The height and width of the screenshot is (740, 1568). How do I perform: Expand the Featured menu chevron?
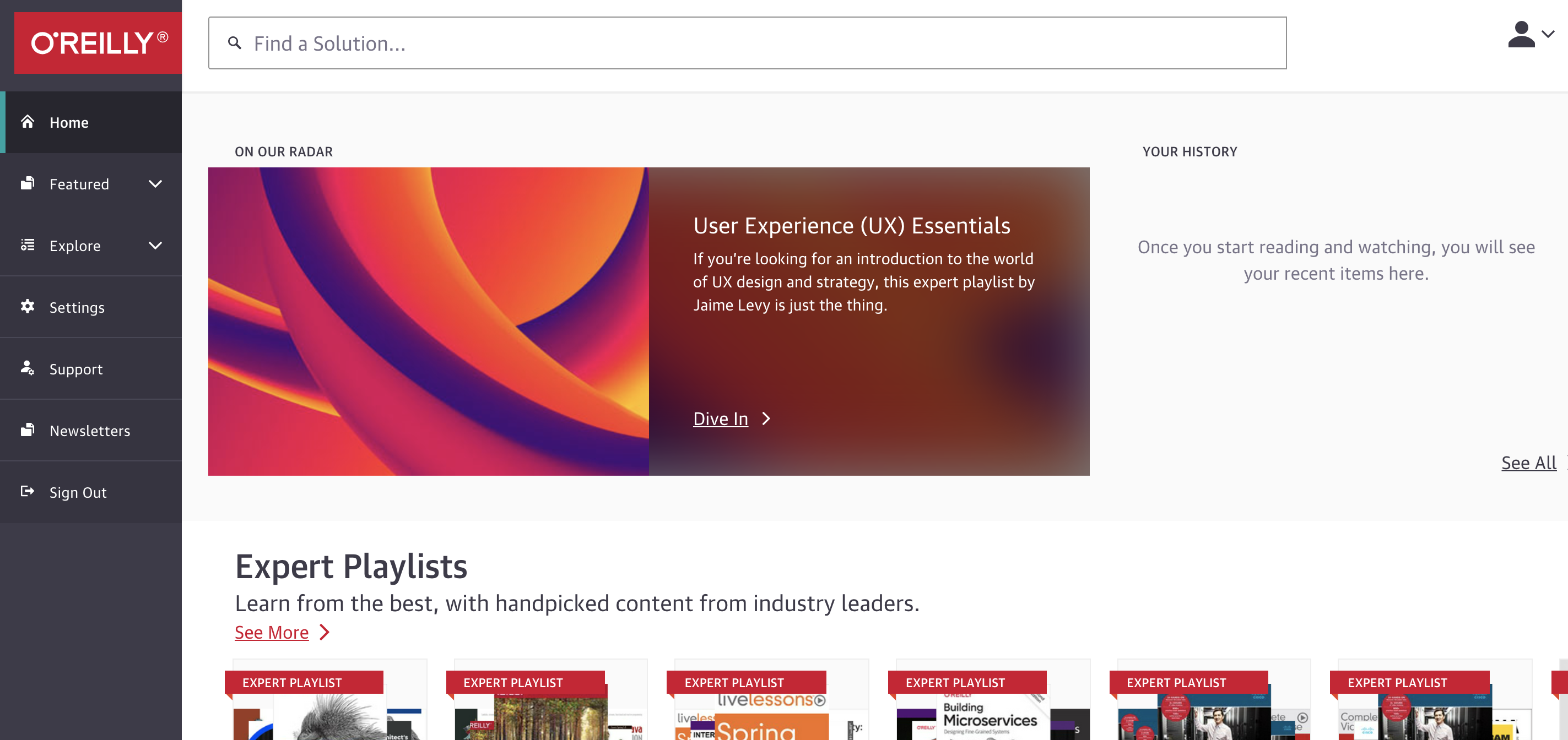(x=155, y=184)
